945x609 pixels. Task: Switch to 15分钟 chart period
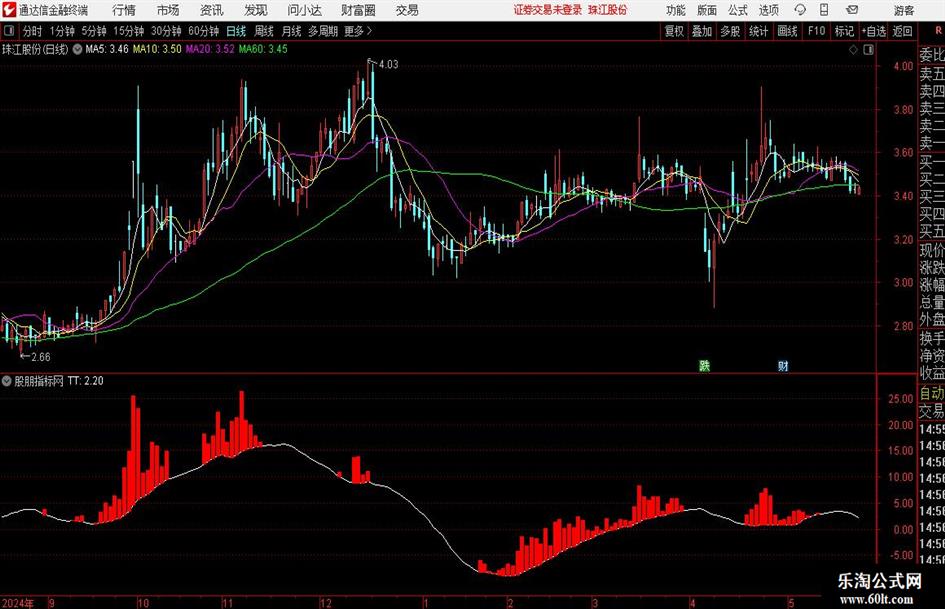129,31
